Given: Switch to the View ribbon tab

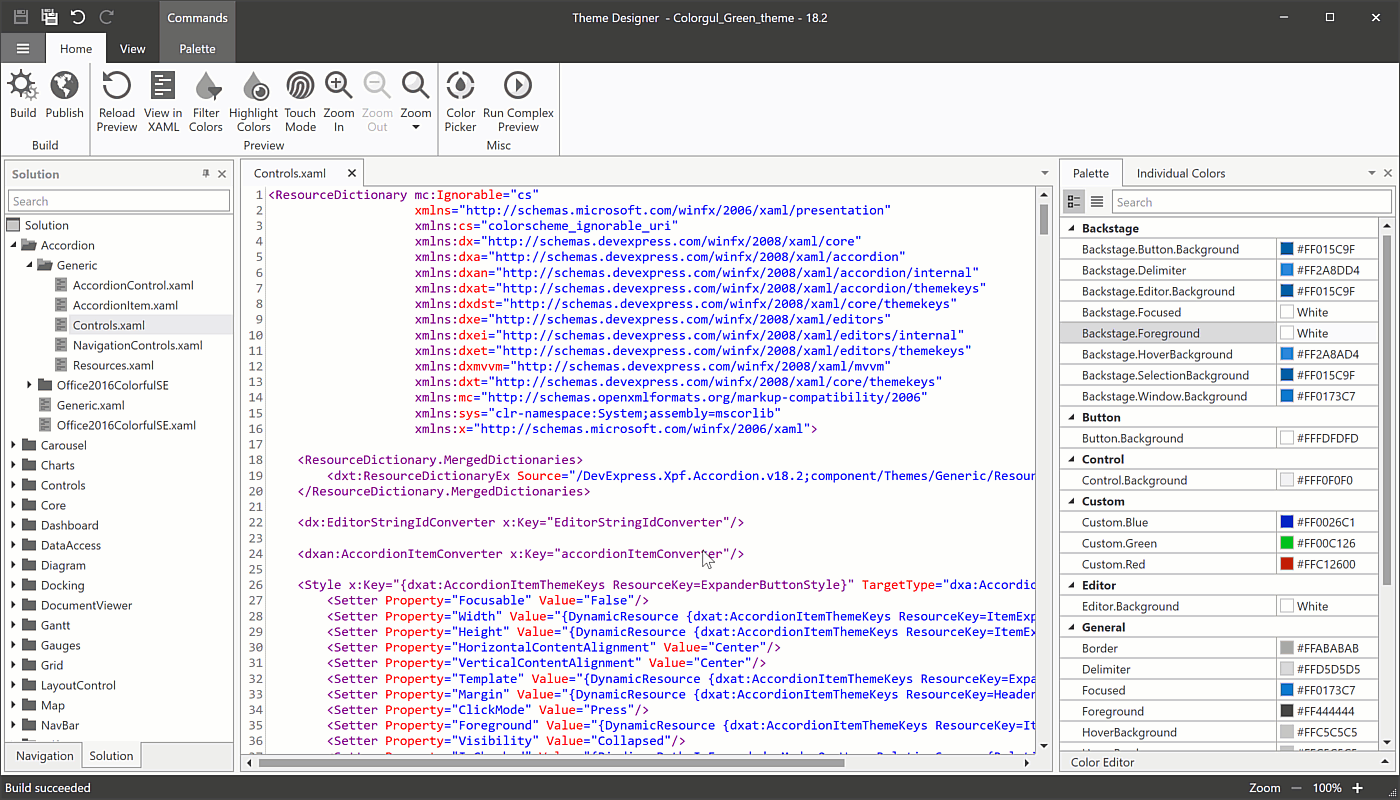Looking at the screenshot, I should click(x=132, y=47).
